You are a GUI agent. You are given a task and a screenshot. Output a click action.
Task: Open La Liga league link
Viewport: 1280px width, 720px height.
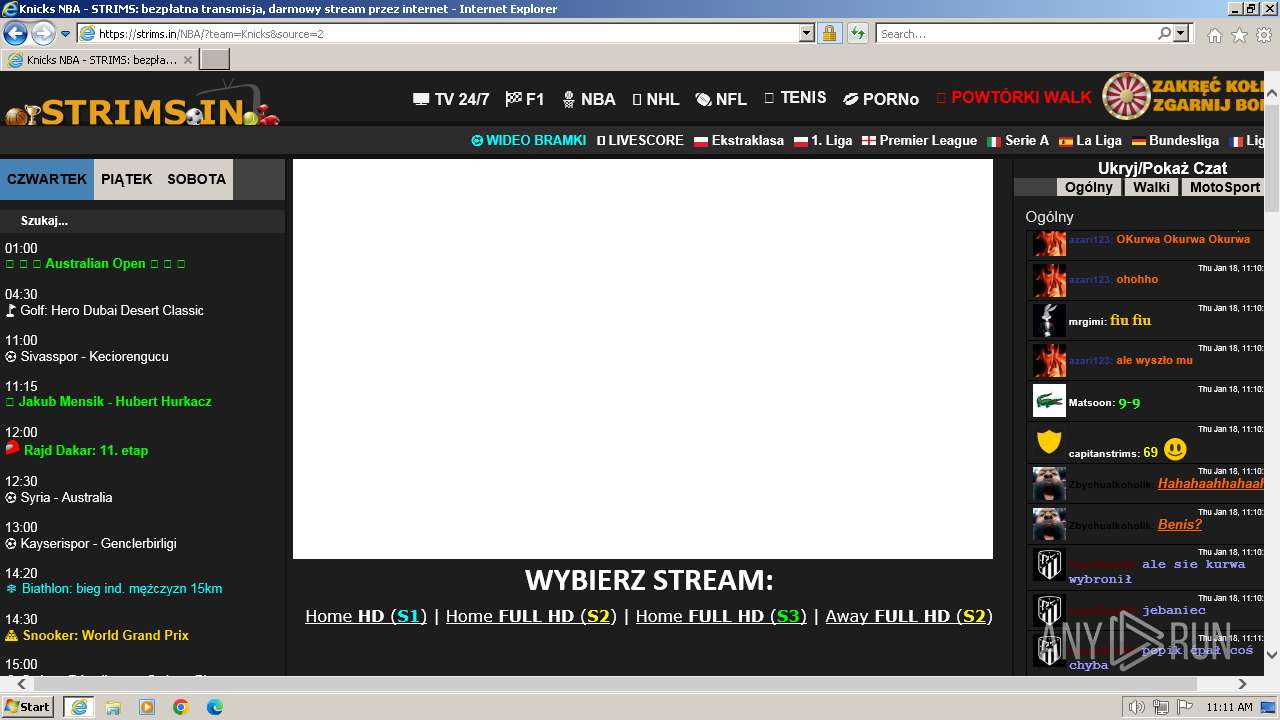(1090, 140)
